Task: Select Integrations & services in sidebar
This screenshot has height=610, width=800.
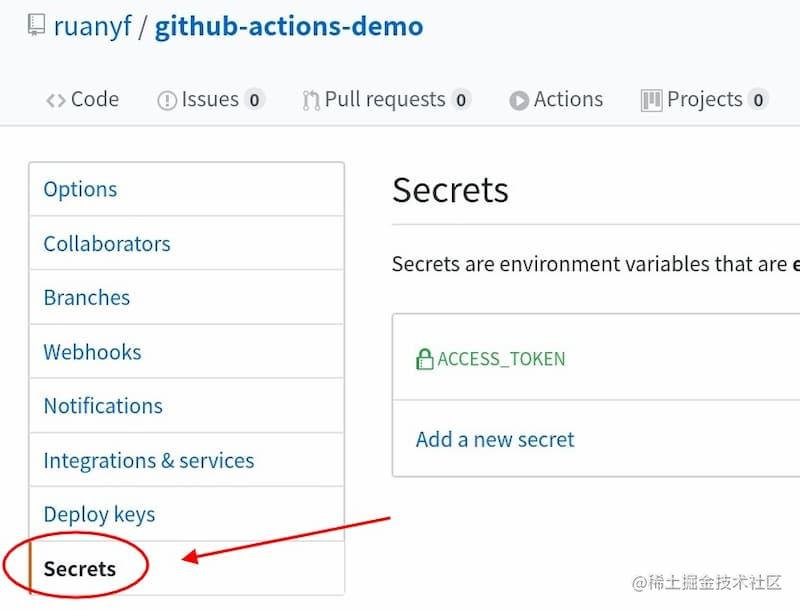Action: click(148, 460)
